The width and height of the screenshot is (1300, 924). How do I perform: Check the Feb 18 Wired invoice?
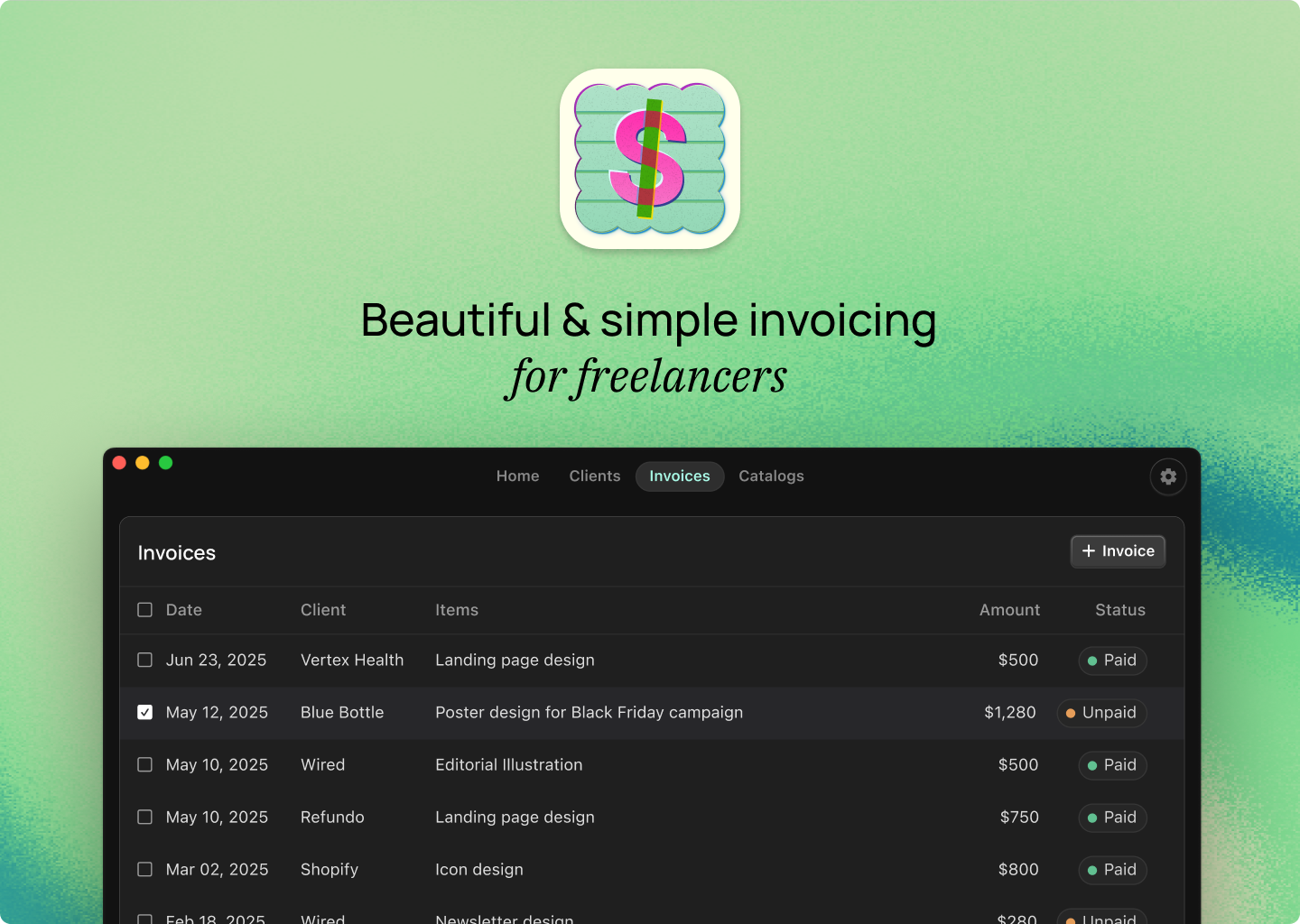[x=144, y=918]
